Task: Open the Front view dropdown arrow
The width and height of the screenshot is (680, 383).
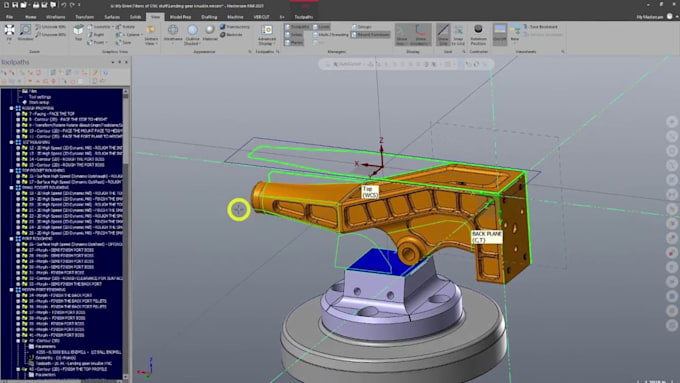Action: [x=108, y=43]
